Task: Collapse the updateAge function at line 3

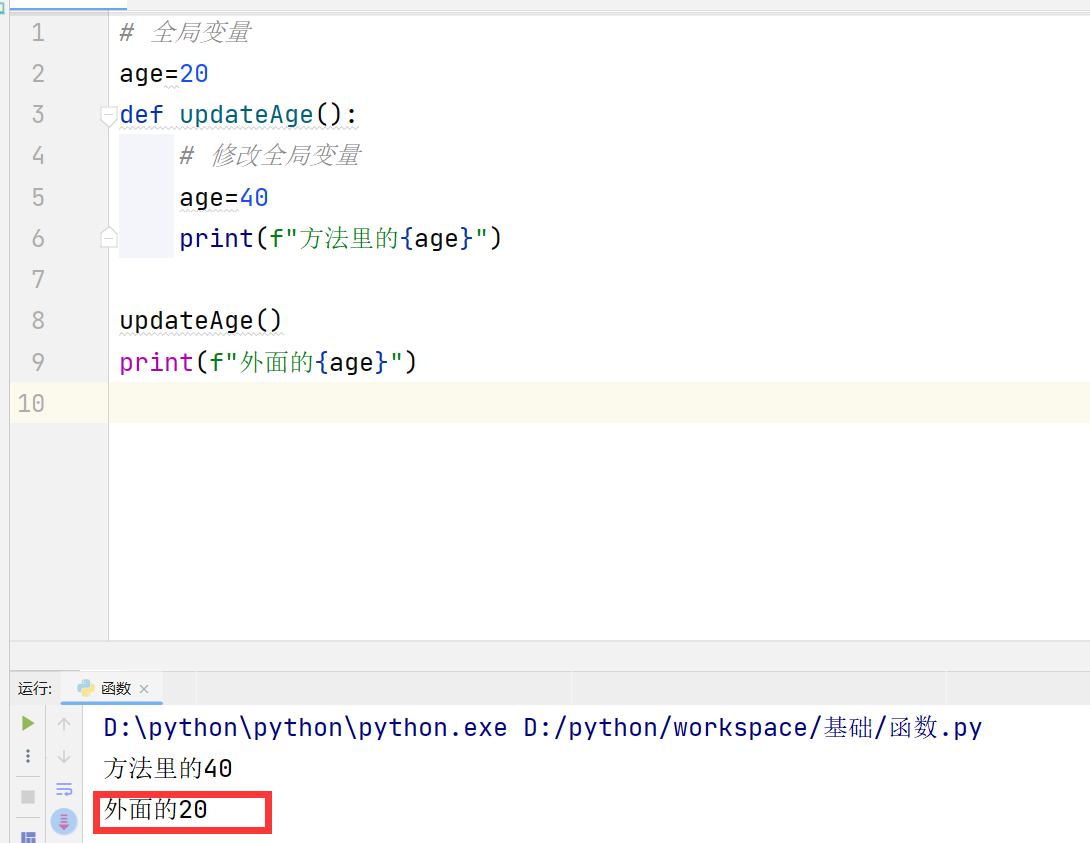Action: click(109, 116)
